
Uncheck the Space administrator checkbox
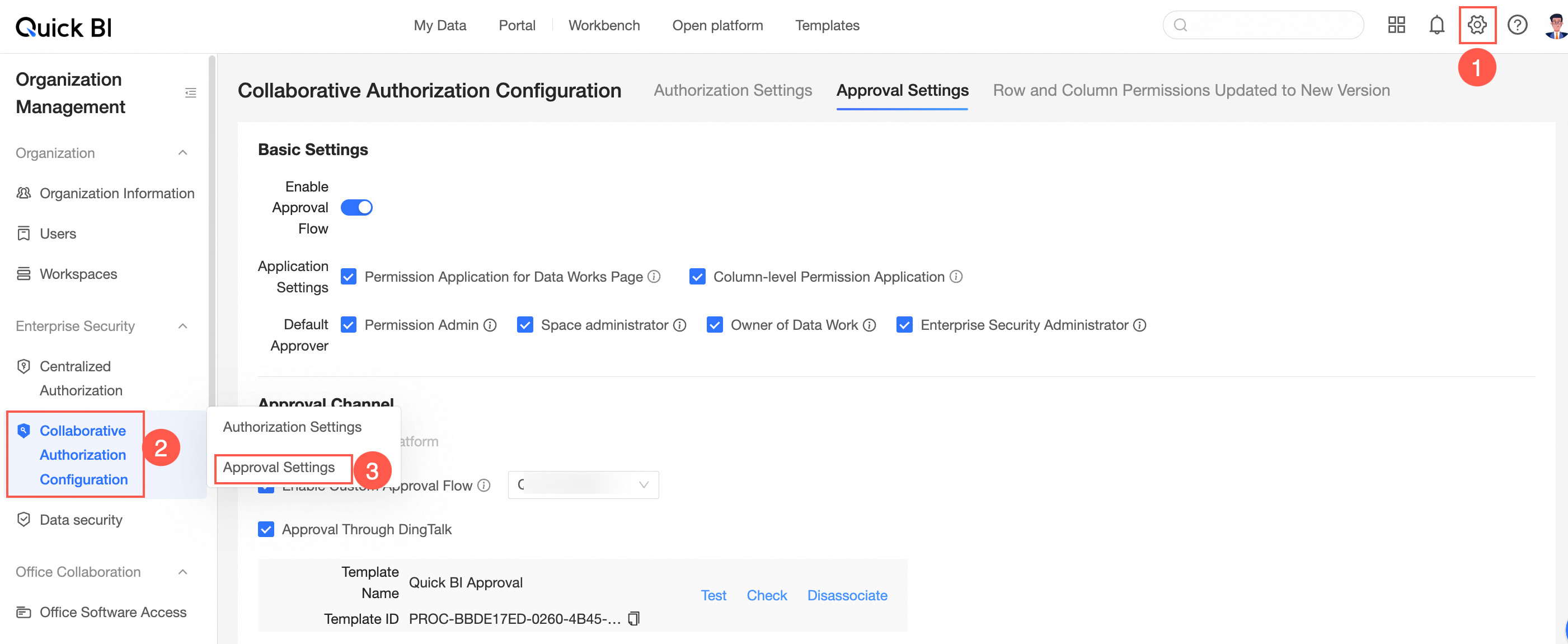point(525,325)
